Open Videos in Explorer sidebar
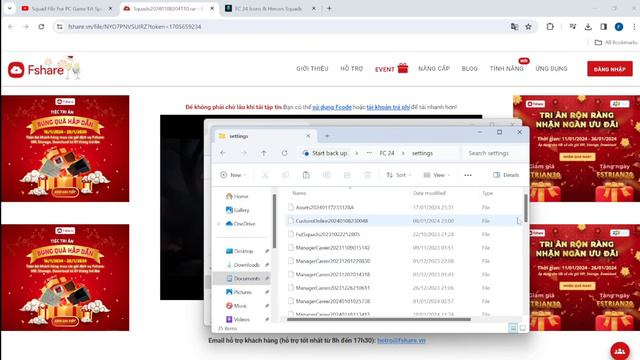The height and width of the screenshot is (360, 640). (238, 319)
